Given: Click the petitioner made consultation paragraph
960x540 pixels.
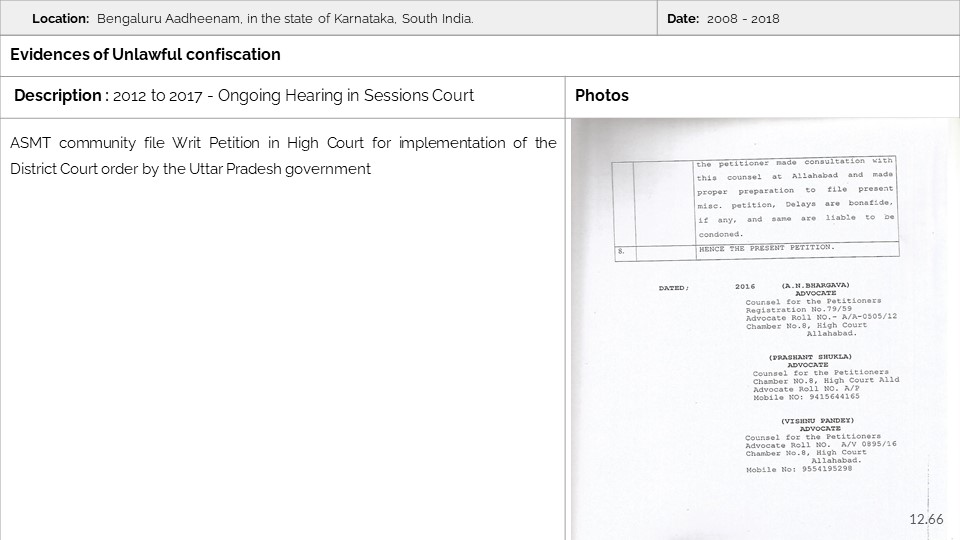Looking at the screenshot, I should [x=795, y=197].
